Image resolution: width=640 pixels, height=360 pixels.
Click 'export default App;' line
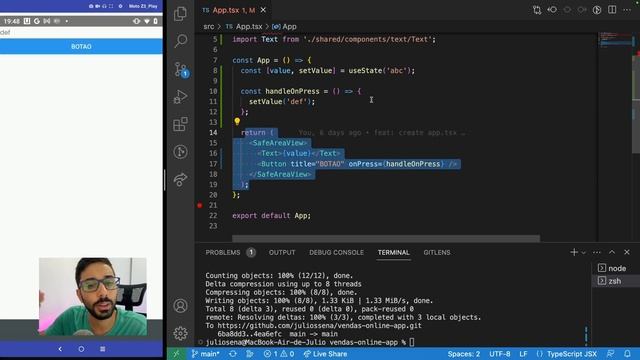pyautogui.click(x=271, y=216)
